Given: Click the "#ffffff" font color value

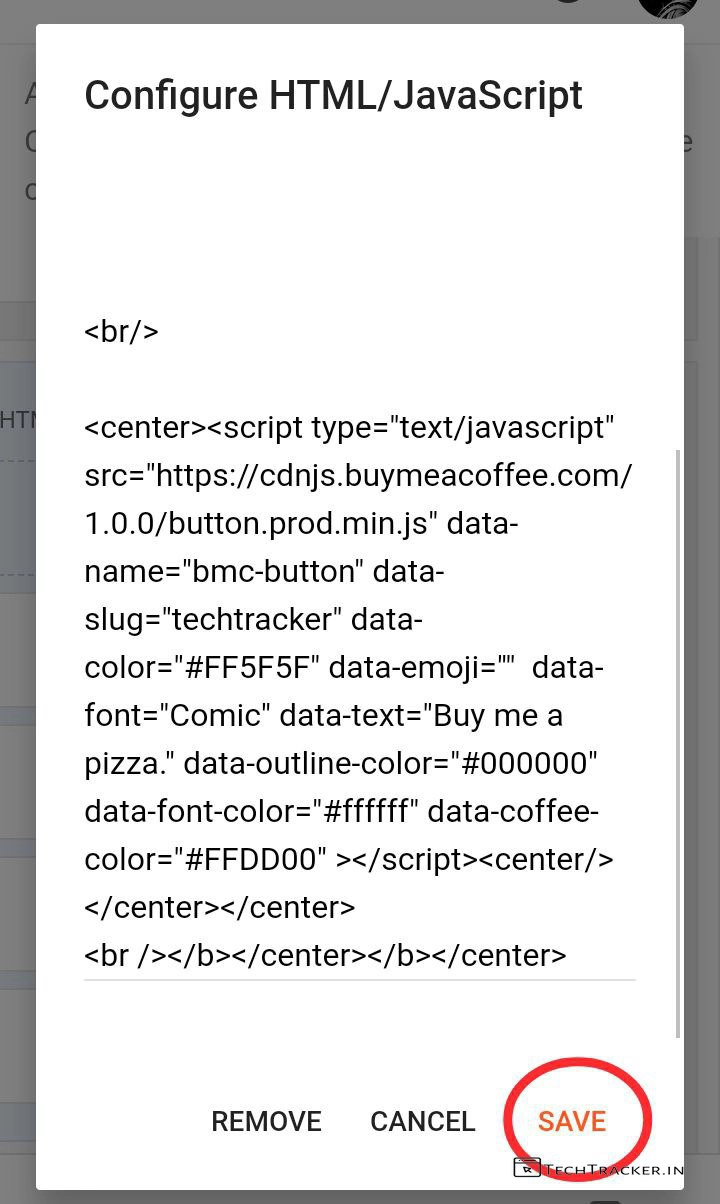Looking at the screenshot, I should point(366,811).
